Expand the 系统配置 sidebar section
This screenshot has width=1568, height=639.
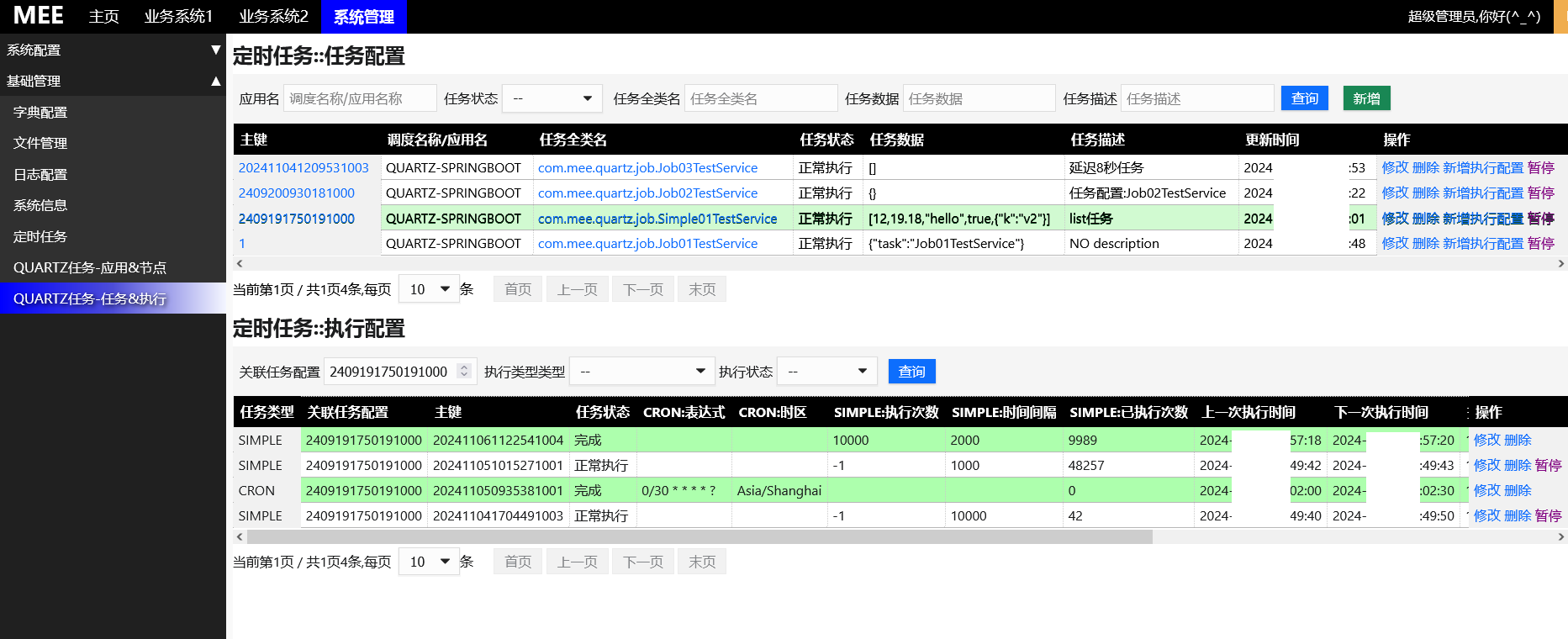click(113, 50)
